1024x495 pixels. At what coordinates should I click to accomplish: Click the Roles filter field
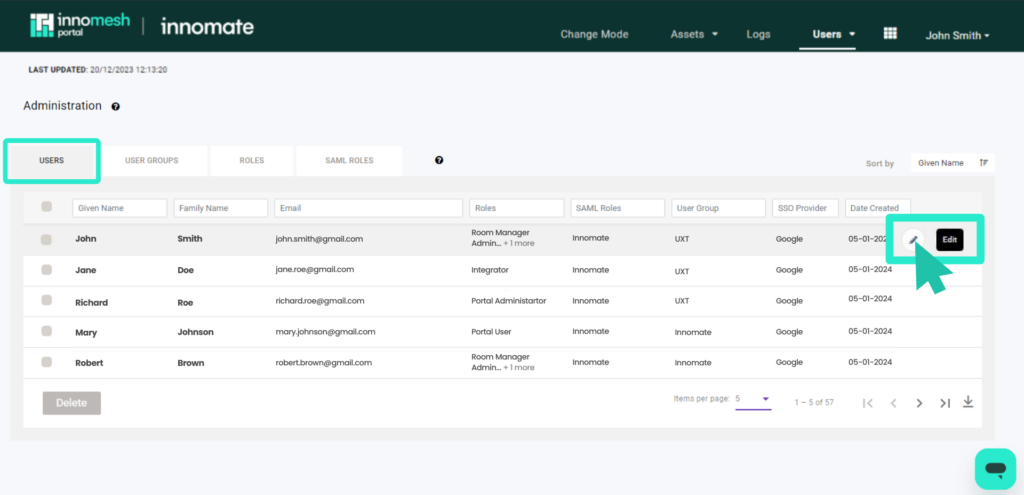(x=517, y=208)
